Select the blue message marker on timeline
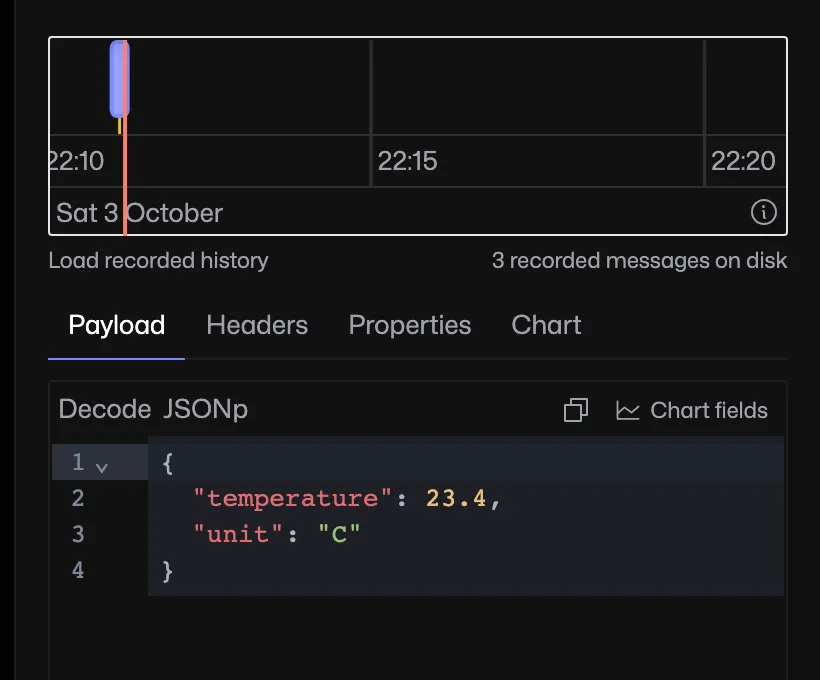This screenshot has height=680, width=820. click(x=118, y=79)
